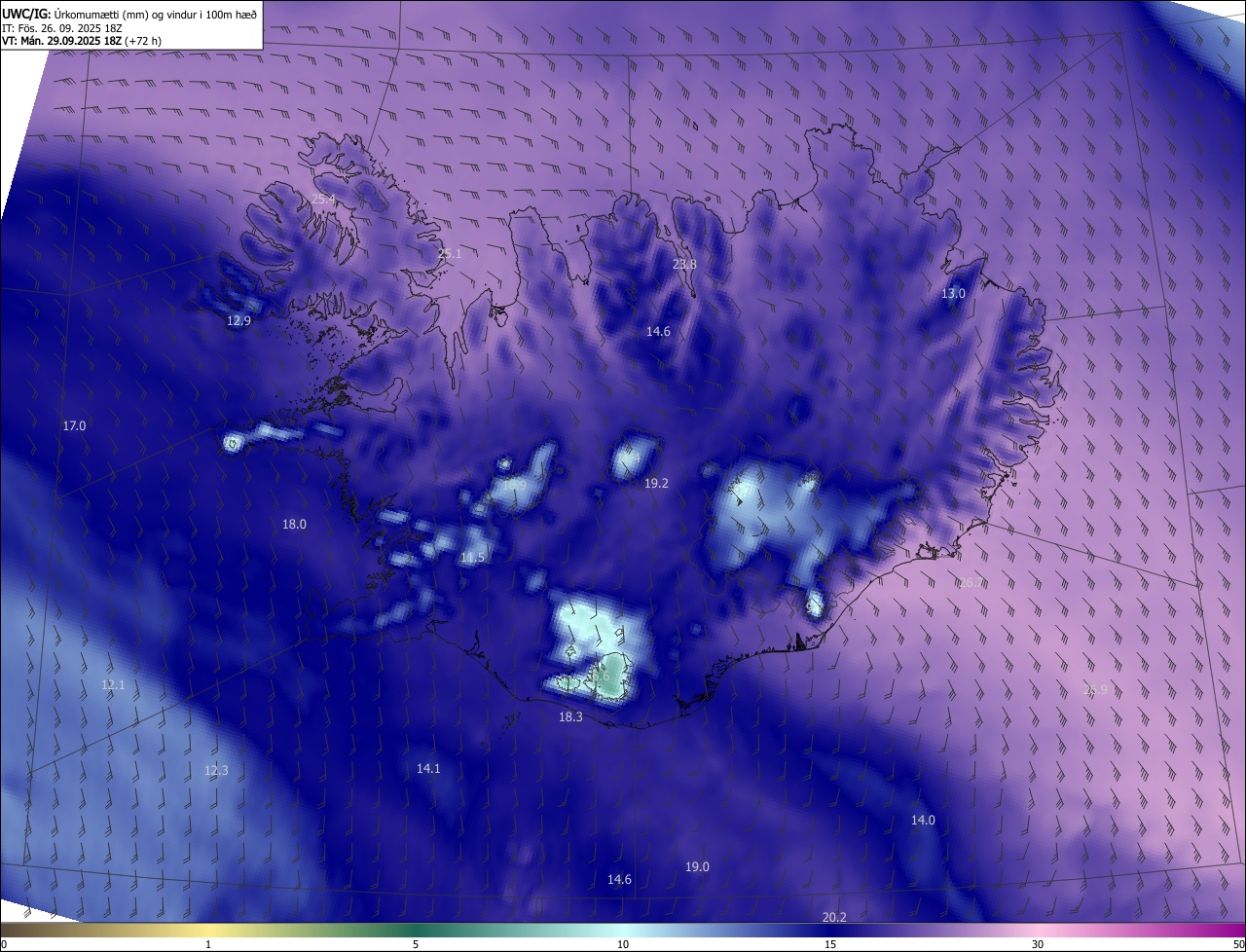
Task: Click the color scale label 10
Action: pyautogui.click(x=623, y=945)
